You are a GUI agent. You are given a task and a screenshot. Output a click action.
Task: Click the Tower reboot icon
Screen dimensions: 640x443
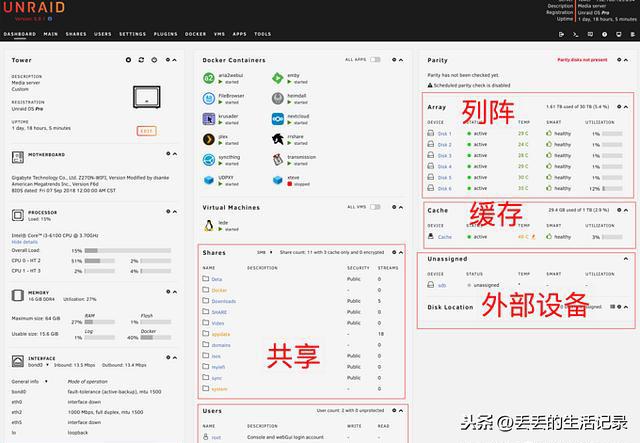141,60
